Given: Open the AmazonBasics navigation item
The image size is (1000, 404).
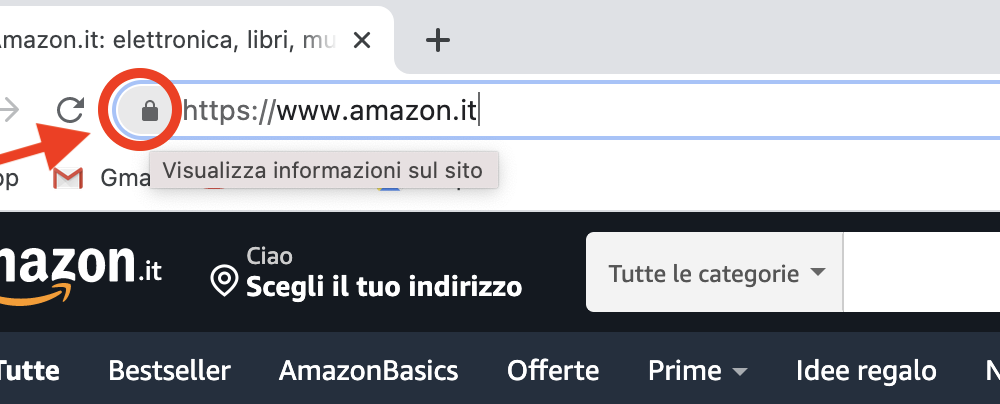Looking at the screenshot, I should tap(369, 370).
